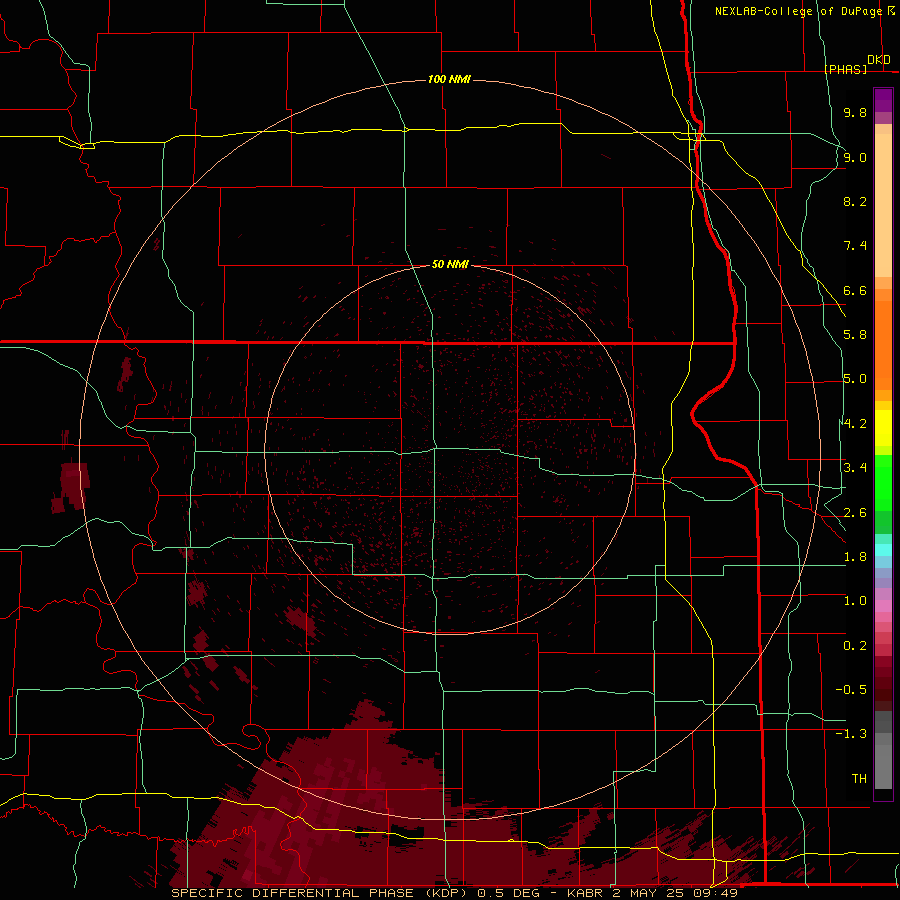Click the -1.3 scale value
The height and width of the screenshot is (900, 900).
coord(851,734)
